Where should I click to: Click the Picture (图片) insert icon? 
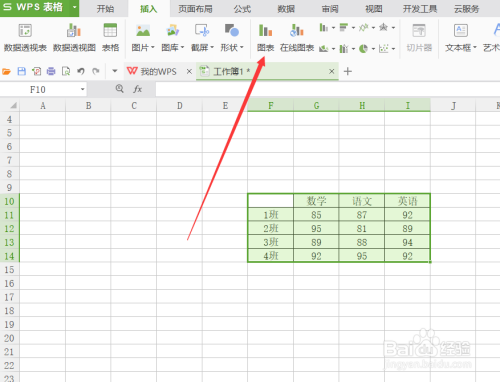tap(143, 31)
